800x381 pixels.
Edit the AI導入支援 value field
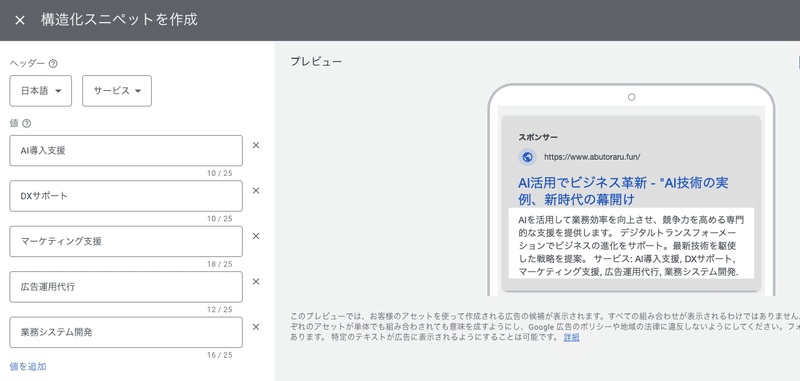pos(126,150)
